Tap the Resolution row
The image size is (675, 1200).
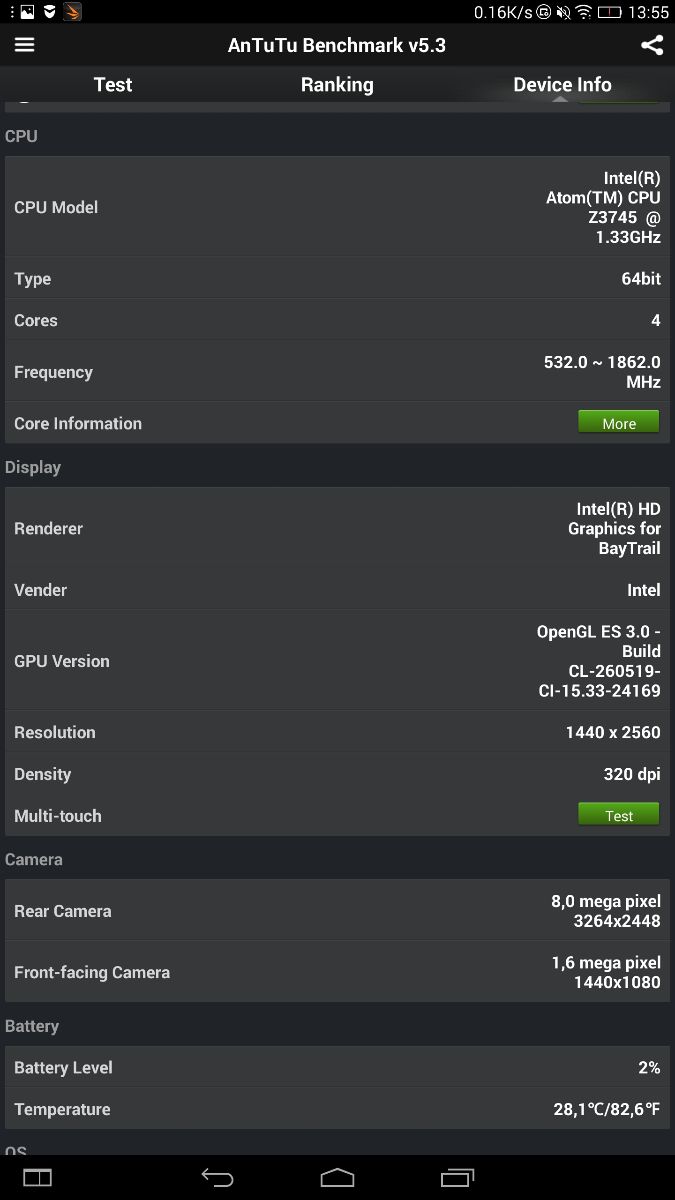[337, 732]
